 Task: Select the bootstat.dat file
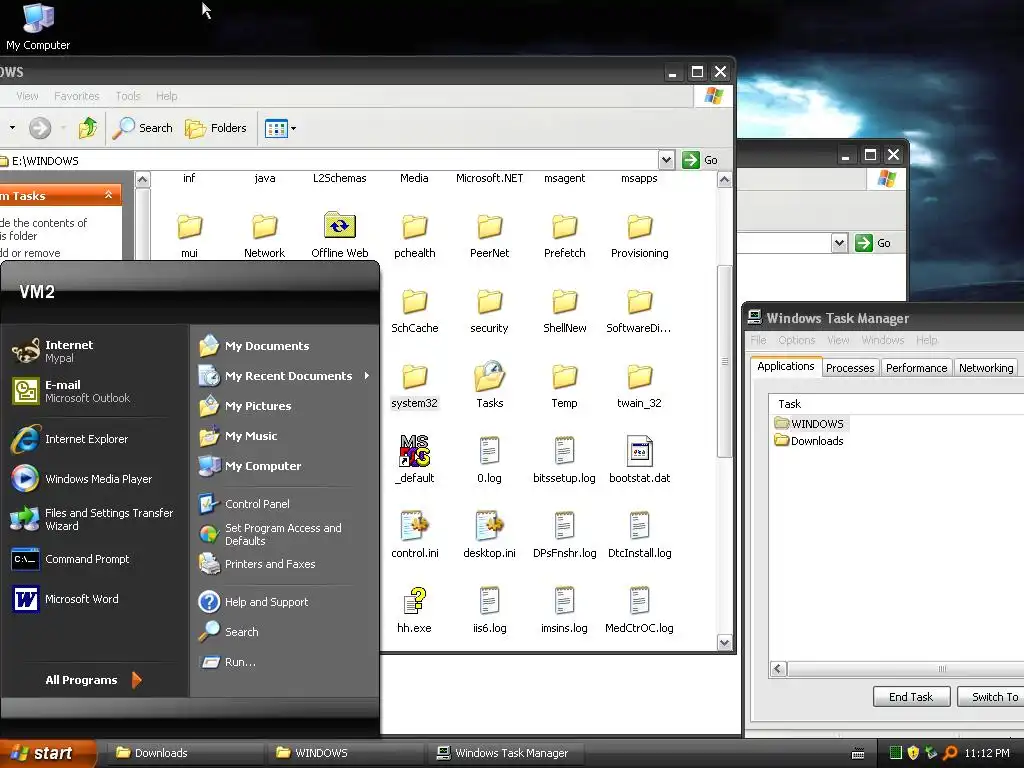(x=639, y=460)
